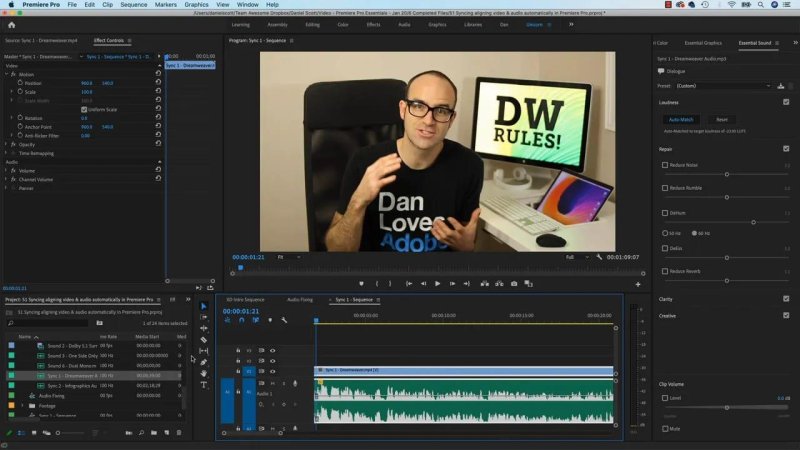Select the Razor tool
Image resolution: width=800 pixels, height=450 pixels.
click(204, 340)
